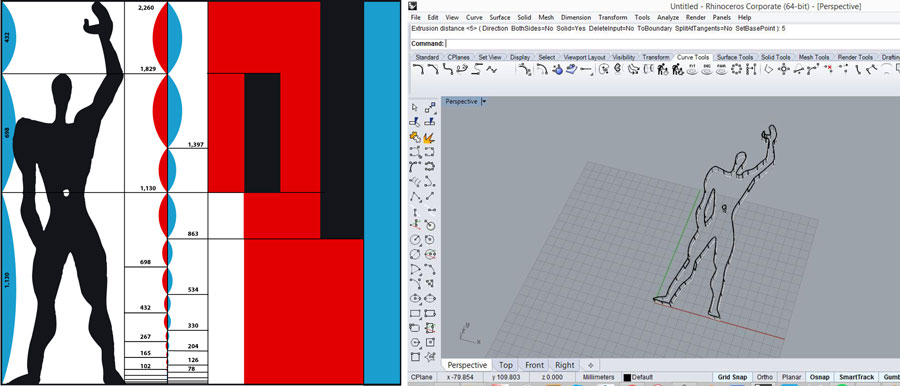Toggle Ortho mode in status bar
The image size is (900, 386).
pos(765,377)
